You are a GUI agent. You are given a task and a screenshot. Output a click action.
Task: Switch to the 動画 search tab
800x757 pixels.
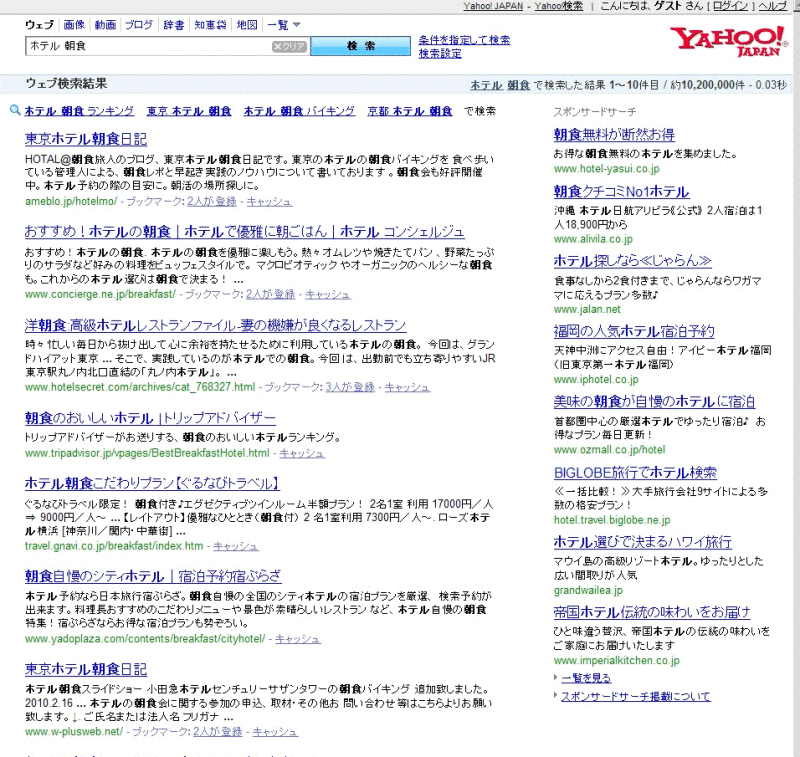point(106,24)
